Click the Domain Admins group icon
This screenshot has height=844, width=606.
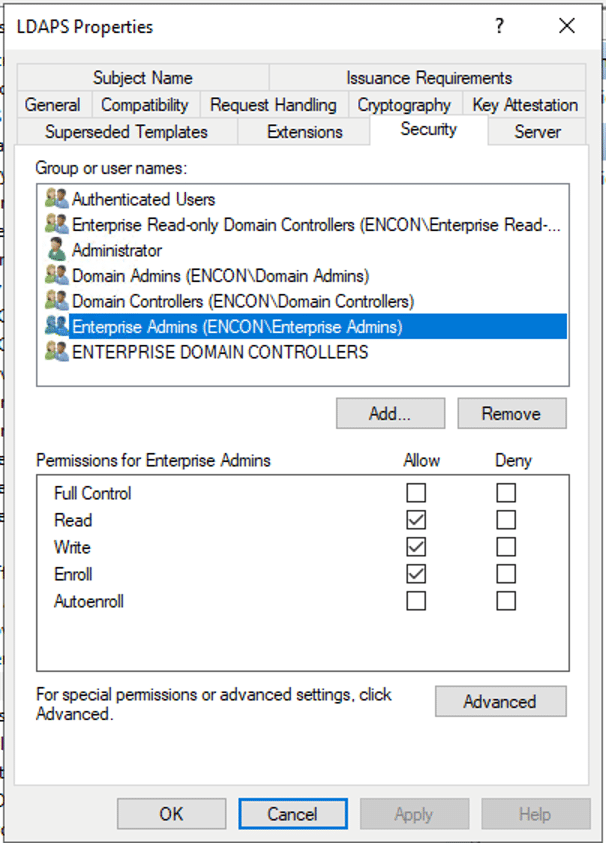click(57, 275)
